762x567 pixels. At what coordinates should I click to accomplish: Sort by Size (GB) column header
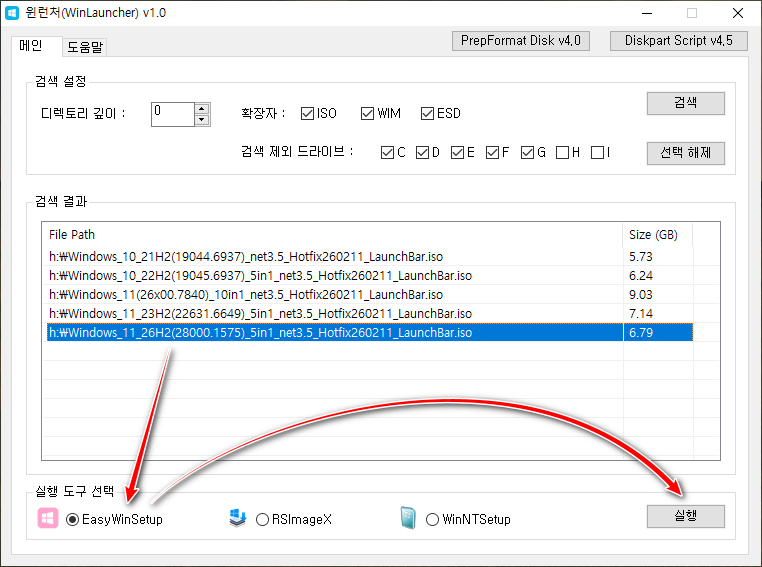click(x=658, y=235)
